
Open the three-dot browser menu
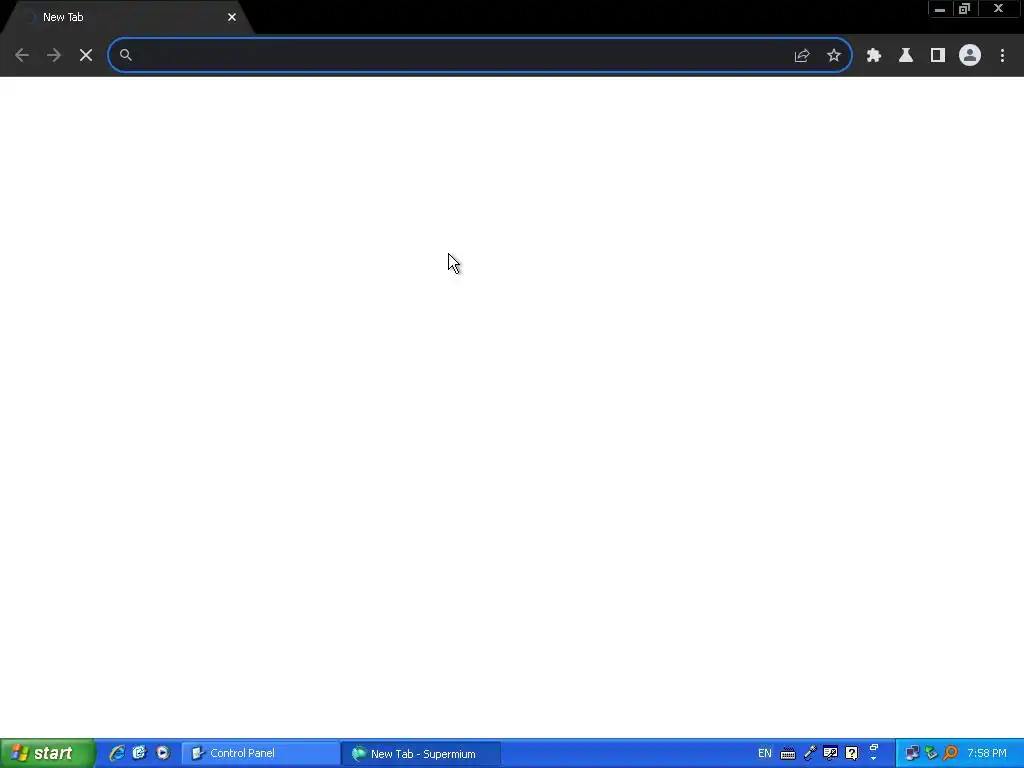[1002, 56]
